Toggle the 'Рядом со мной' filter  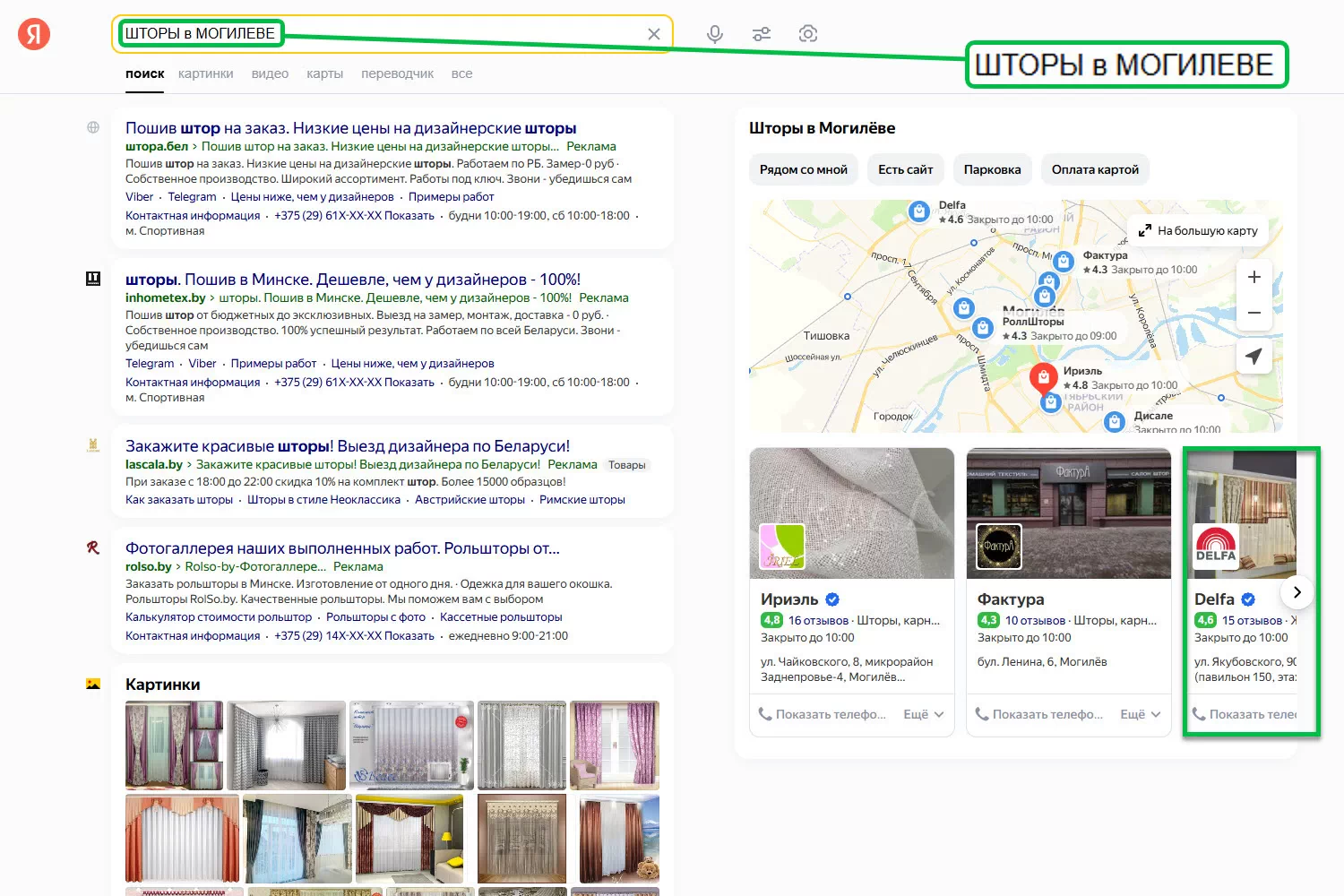(803, 169)
